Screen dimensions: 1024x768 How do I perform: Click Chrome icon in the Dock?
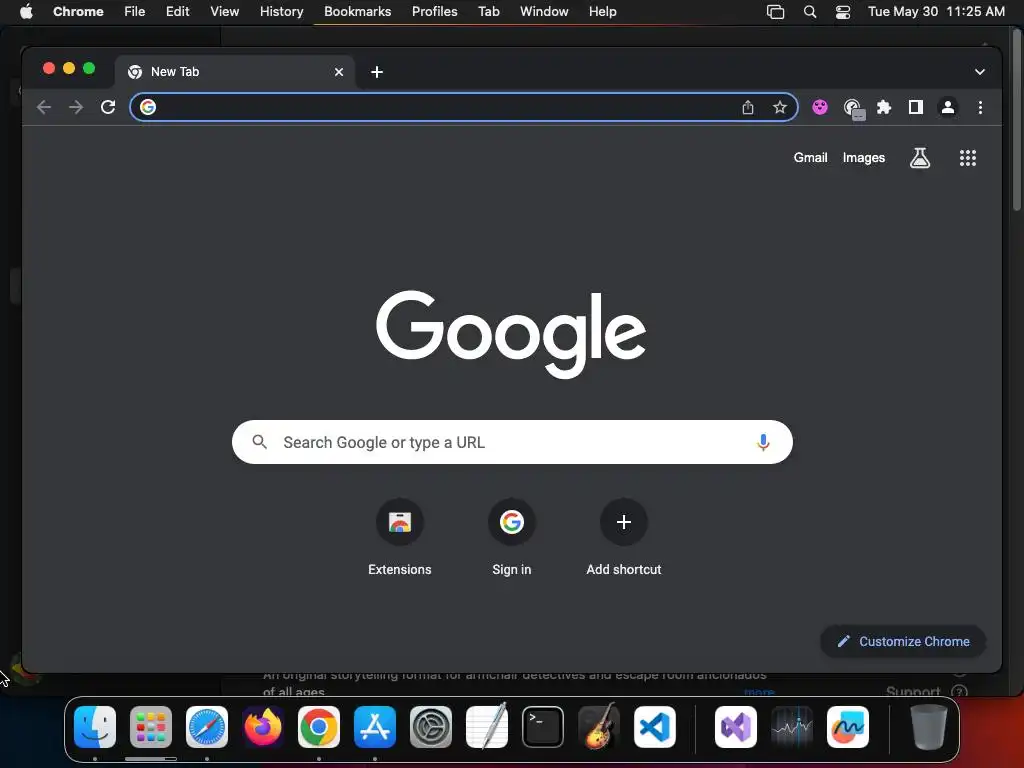click(319, 727)
